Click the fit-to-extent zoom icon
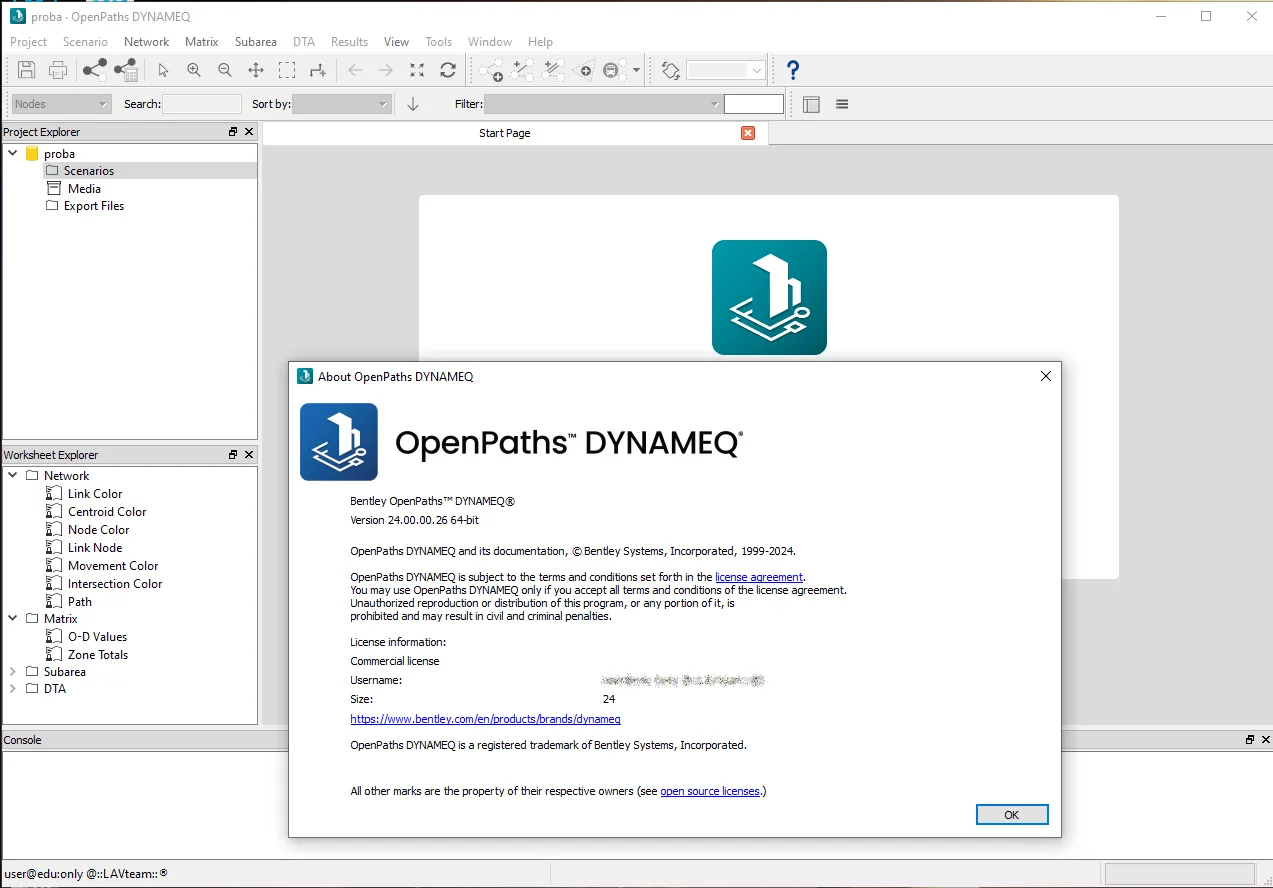The height and width of the screenshot is (888, 1273). tap(417, 70)
